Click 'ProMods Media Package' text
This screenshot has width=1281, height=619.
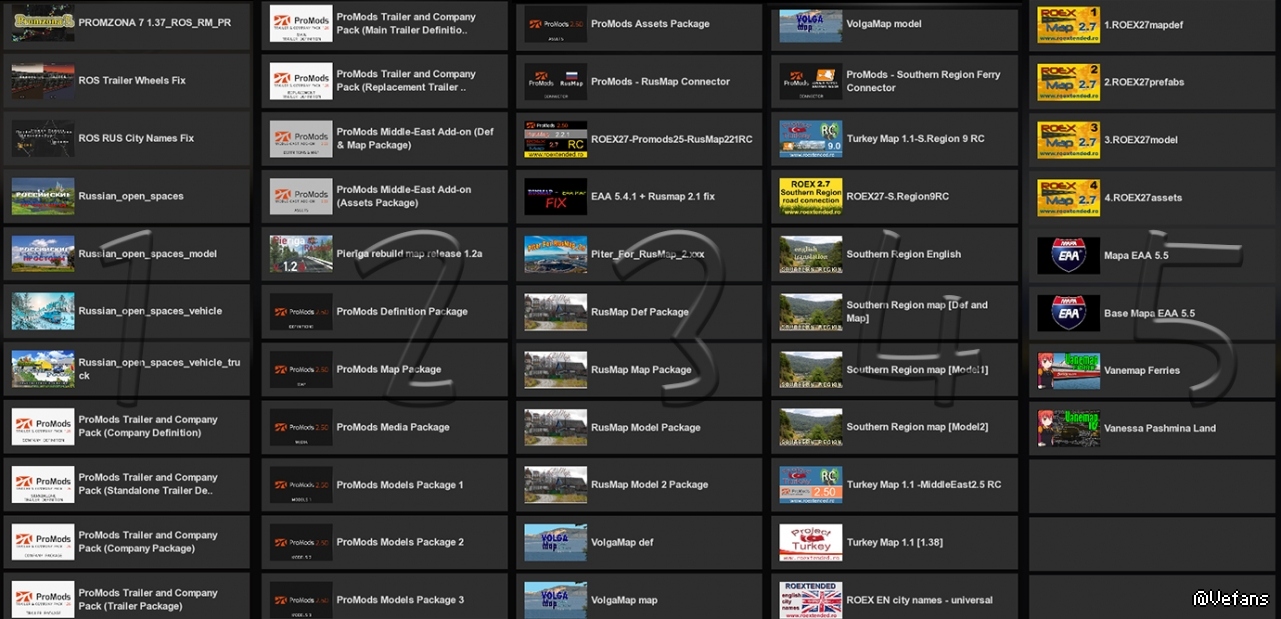click(393, 427)
